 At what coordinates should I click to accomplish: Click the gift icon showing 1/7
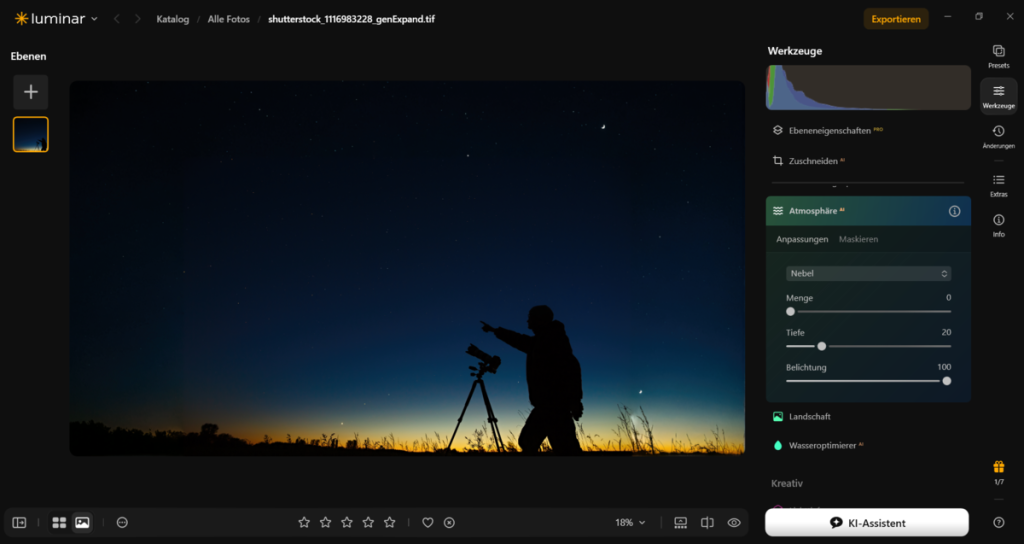pyautogui.click(x=999, y=472)
